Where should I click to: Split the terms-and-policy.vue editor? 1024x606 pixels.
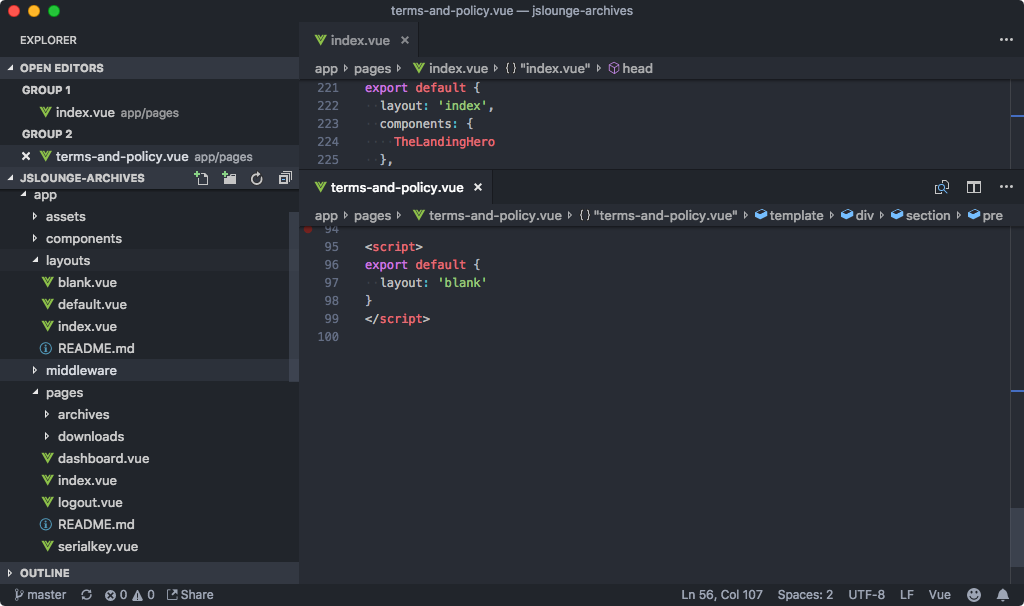pos(973,186)
